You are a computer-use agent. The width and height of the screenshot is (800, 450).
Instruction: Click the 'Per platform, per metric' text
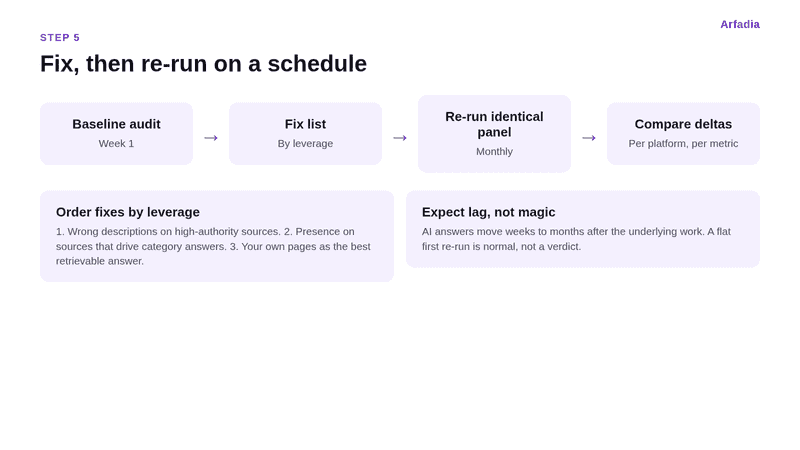[683, 144]
